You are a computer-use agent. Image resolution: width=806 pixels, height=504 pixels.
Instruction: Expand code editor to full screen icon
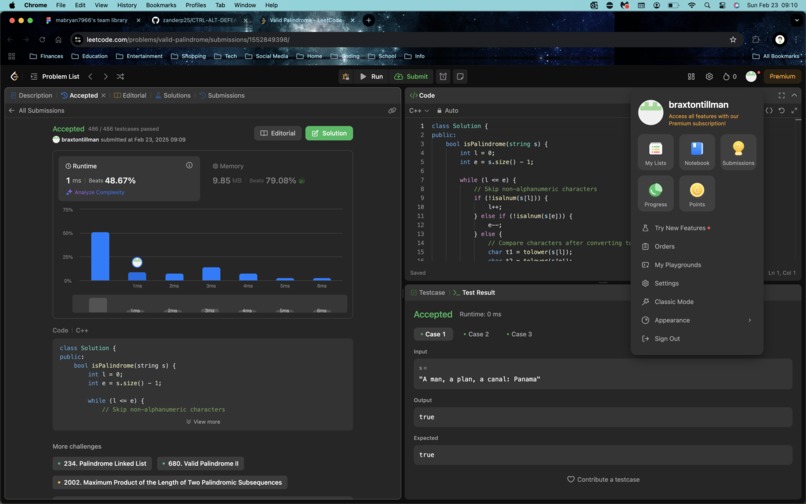(794, 111)
